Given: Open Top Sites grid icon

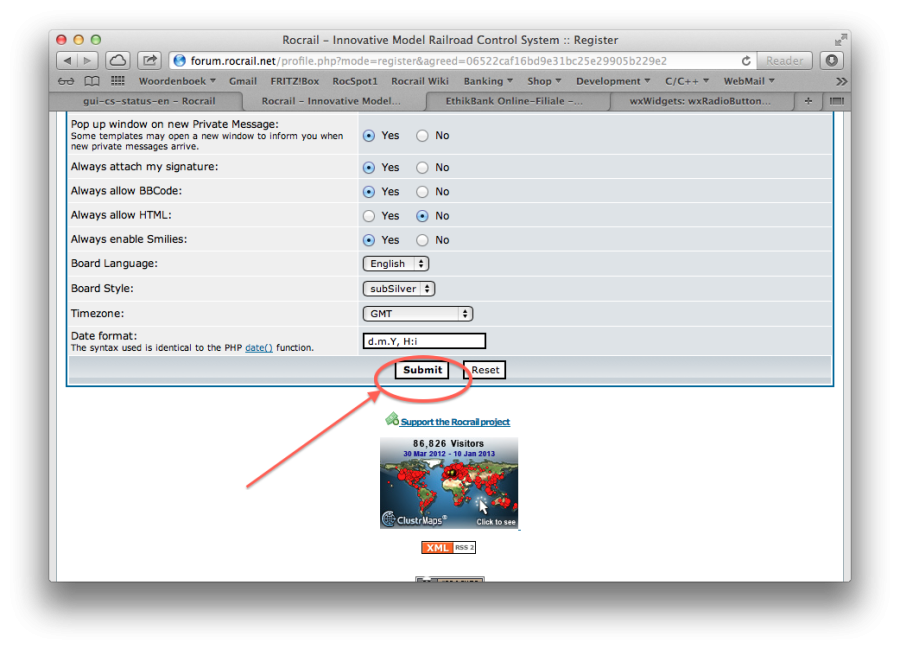Looking at the screenshot, I should coord(118,81).
